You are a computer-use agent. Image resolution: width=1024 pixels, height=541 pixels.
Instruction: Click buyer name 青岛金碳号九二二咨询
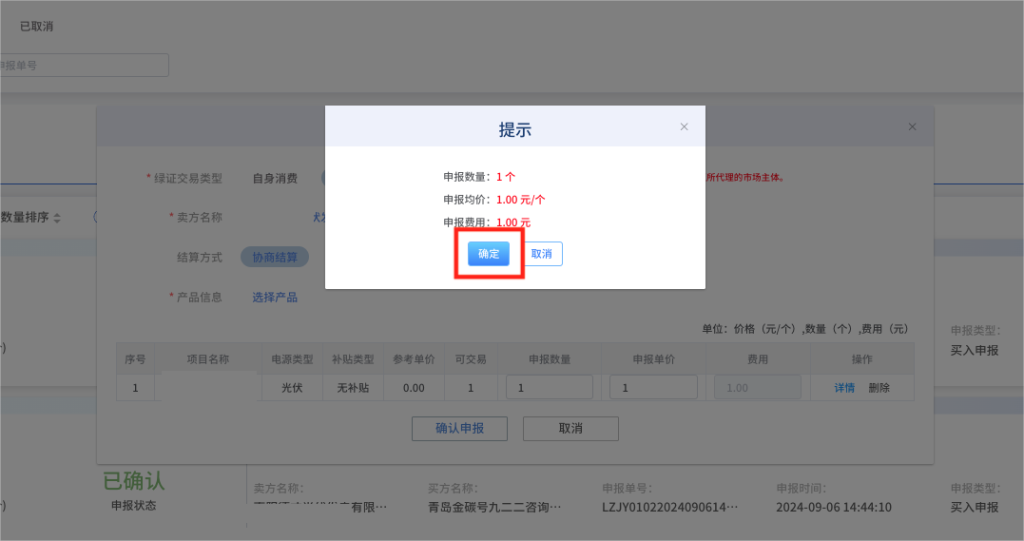[x=494, y=507]
